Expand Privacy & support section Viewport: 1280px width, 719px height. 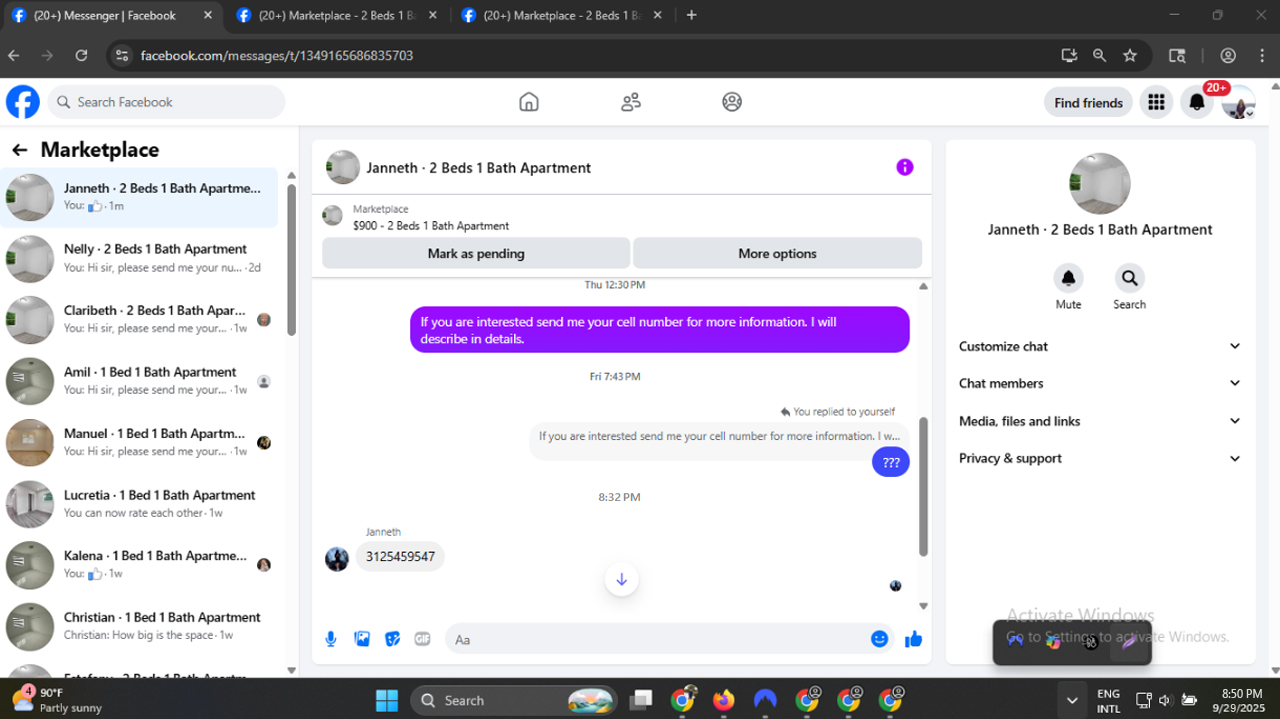[x=1100, y=458]
